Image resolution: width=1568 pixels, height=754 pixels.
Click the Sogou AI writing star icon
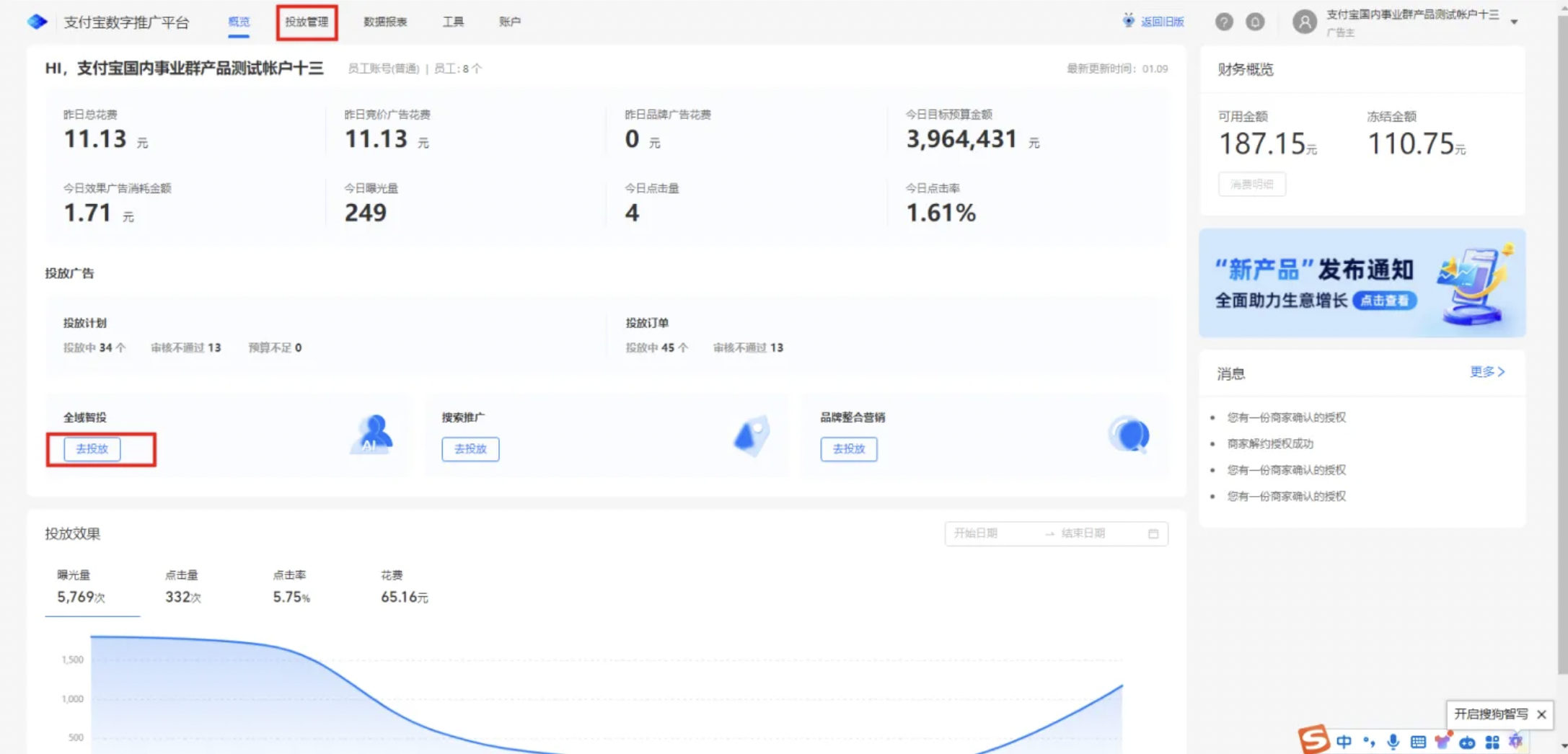1515,741
